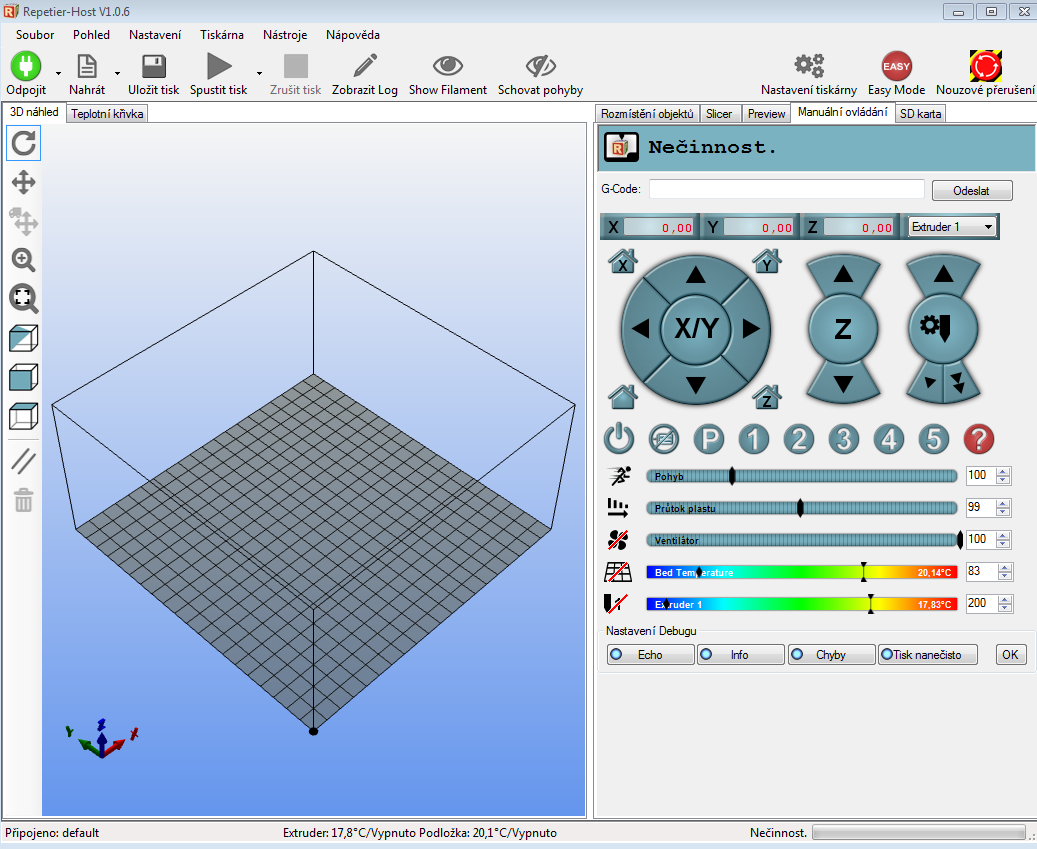1037x849 pixels.
Task: Click the emergency stop Nouzové přerušení icon
Action: coord(985,67)
